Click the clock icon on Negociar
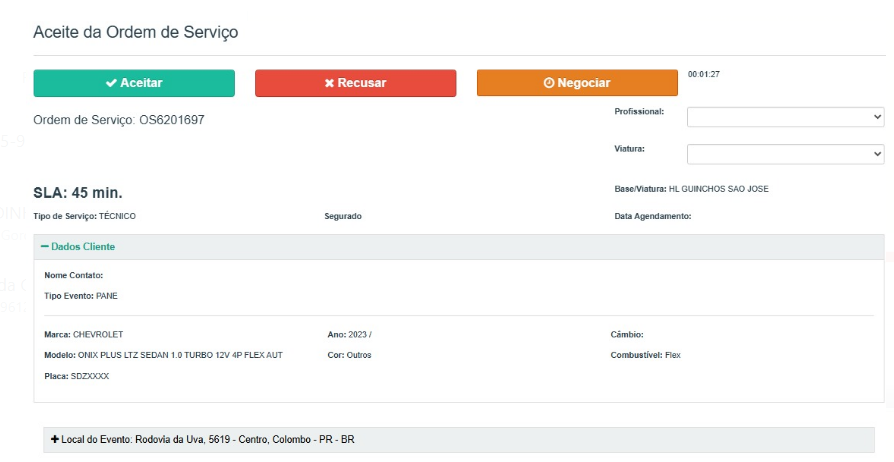 [x=548, y=83]
